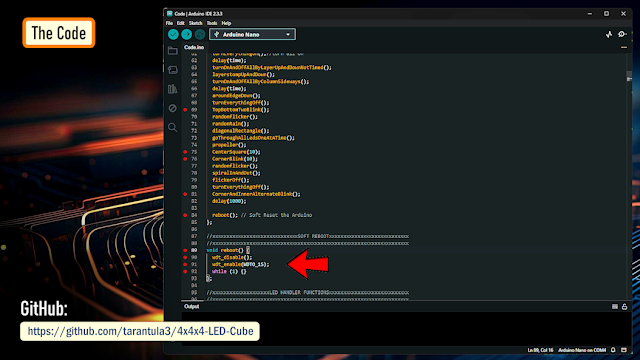Click the Arduino IDE app icon in title bar

[x=170, y=13]
